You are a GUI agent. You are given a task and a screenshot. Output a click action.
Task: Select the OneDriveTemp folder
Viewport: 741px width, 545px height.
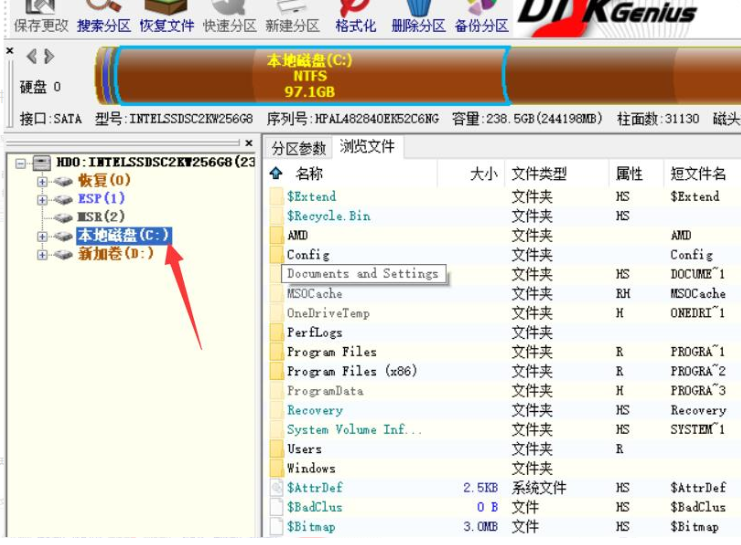point(328,313)
